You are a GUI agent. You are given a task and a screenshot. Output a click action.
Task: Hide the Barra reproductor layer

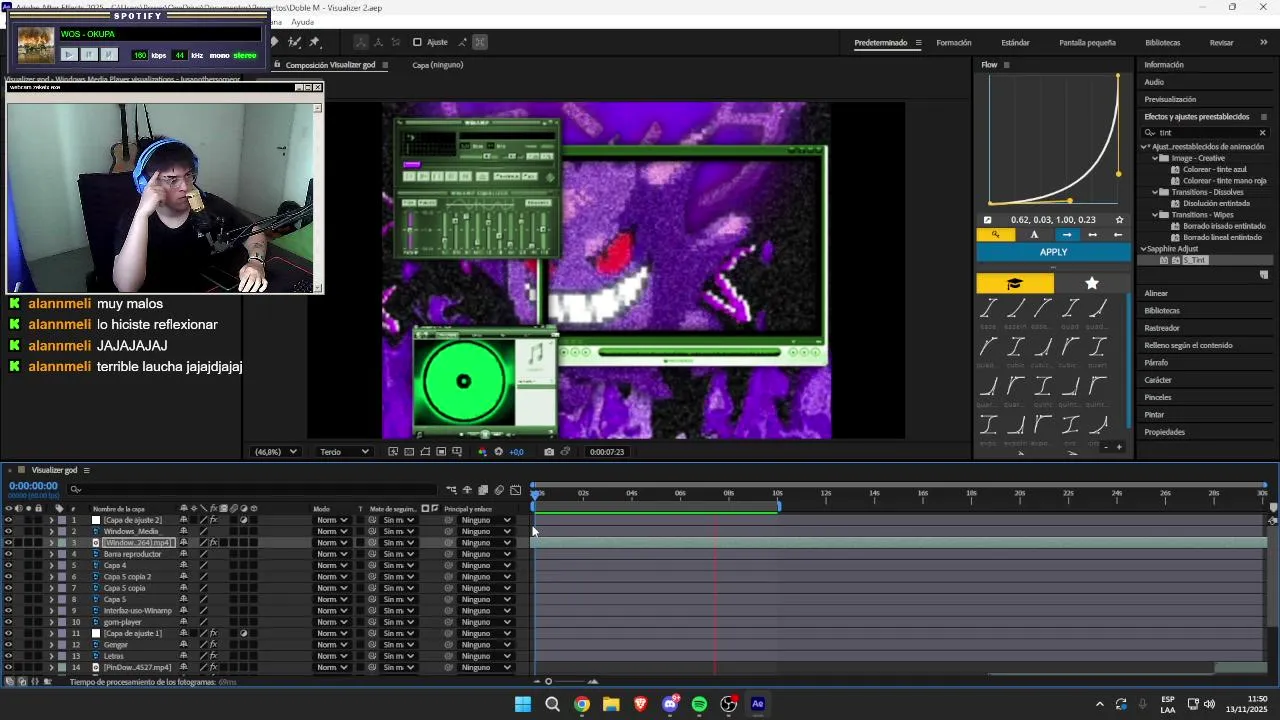click(x=8, y=554)
